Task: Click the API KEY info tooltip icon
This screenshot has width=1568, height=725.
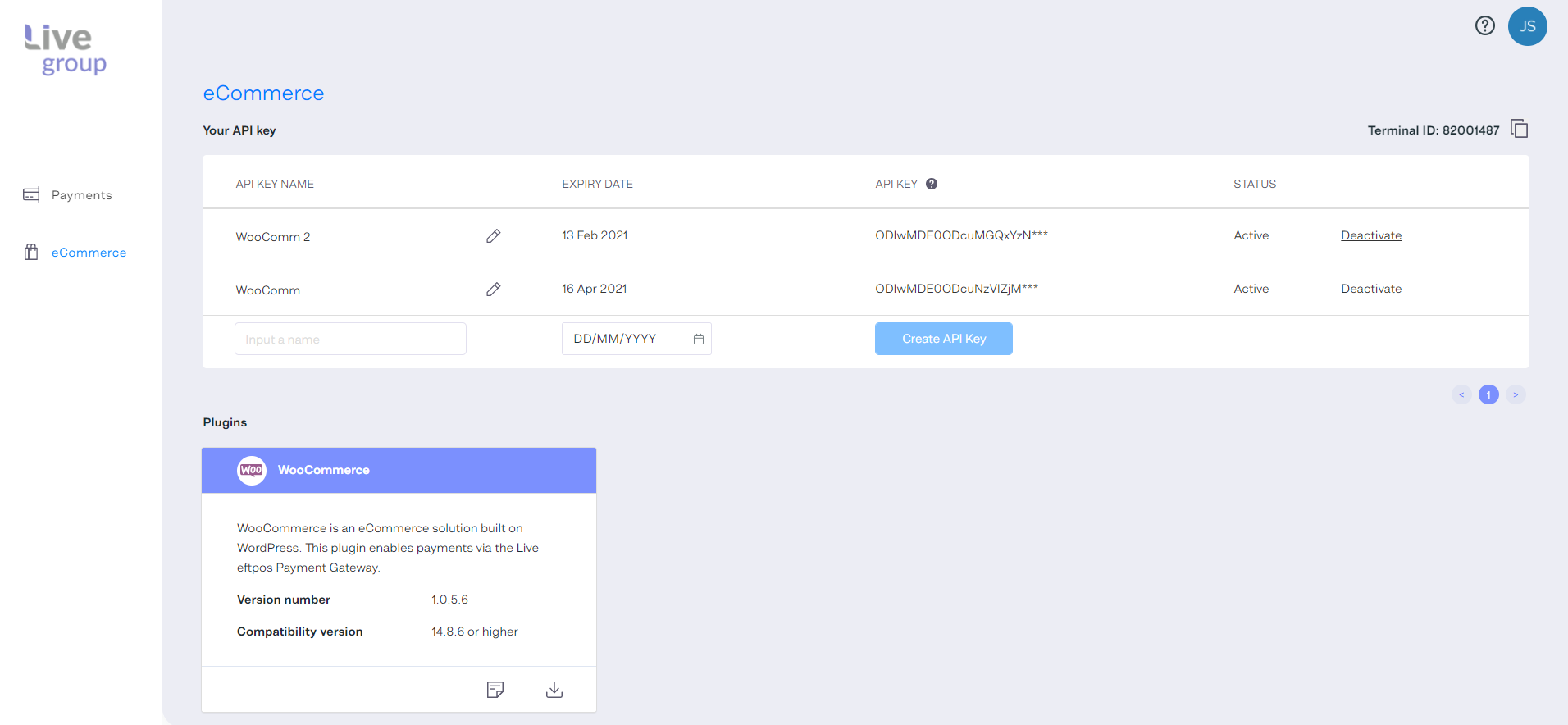Action: pyautogui.click(x=932, y=184)
